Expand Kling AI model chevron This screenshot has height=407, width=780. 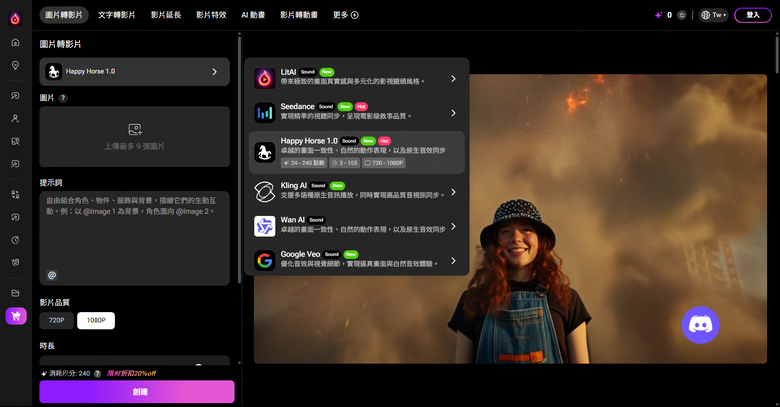(453, 192)
